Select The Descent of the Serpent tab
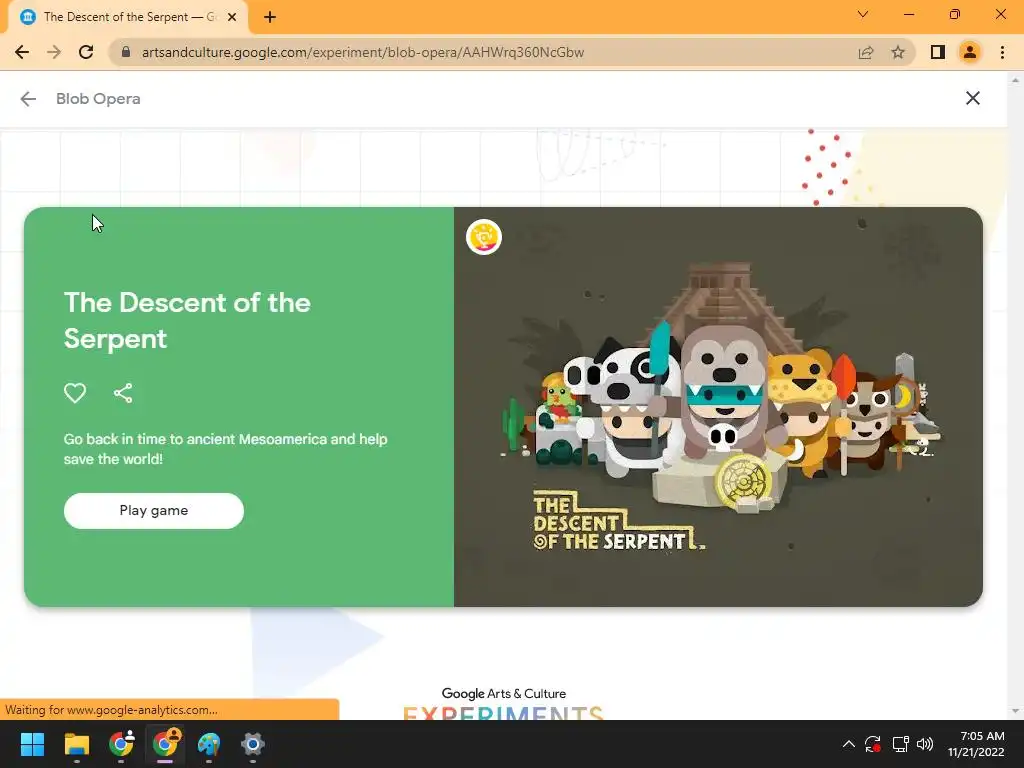 (127, 17)
